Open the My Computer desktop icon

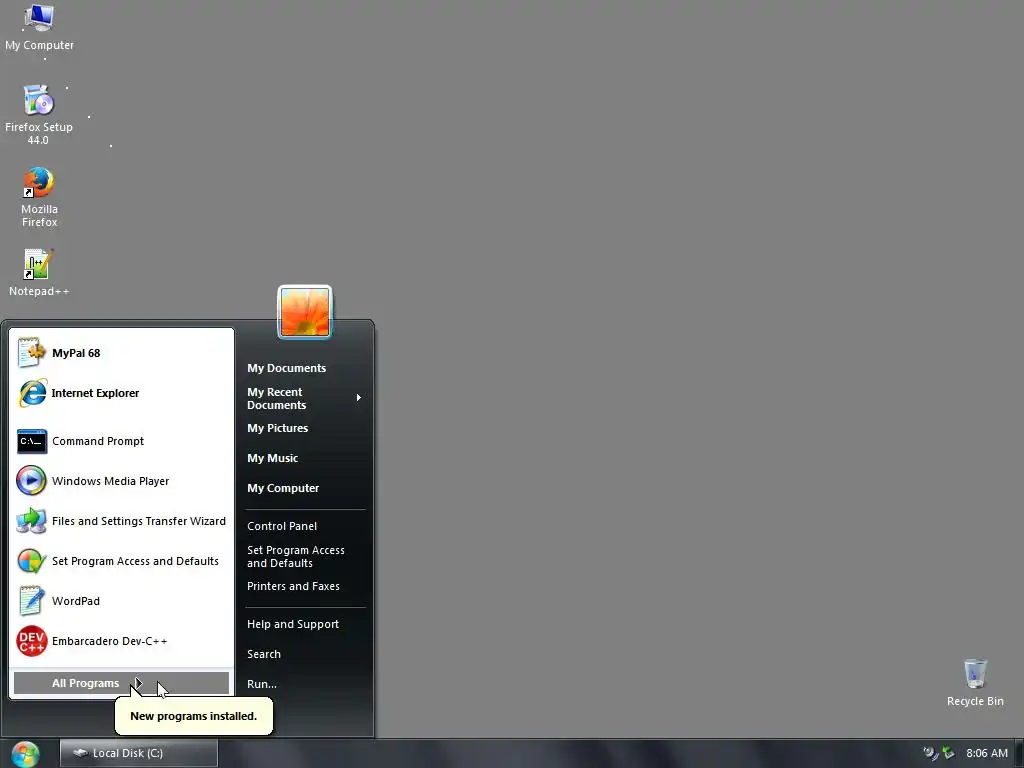[39, 27]
